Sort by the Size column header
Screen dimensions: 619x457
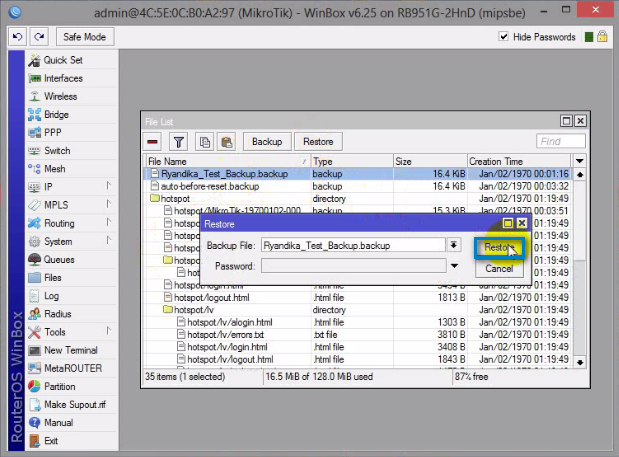coord(430,161)
